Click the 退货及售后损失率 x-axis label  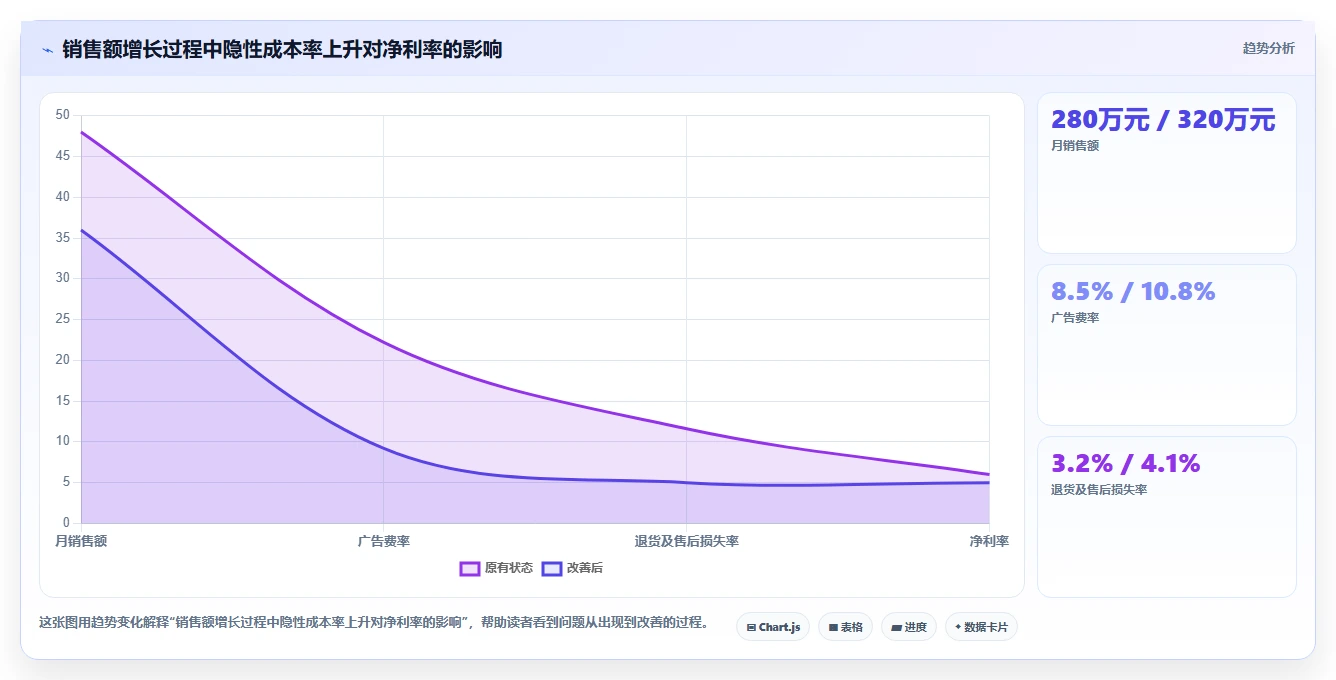(686, 541)
